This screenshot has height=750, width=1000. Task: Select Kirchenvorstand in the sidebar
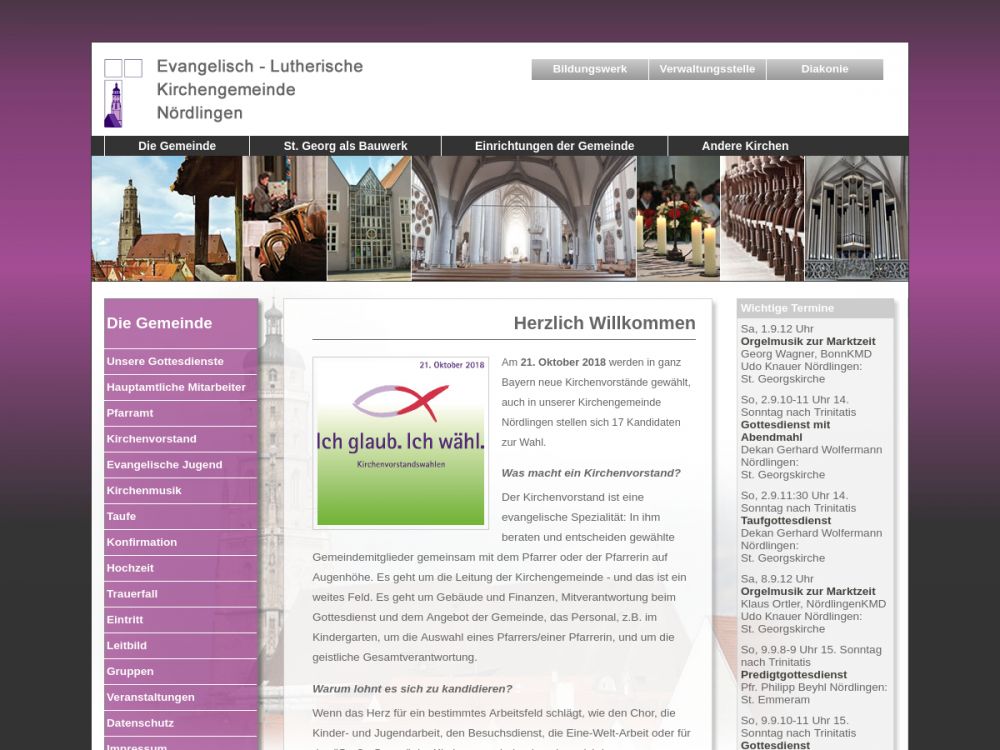[152, 439]
